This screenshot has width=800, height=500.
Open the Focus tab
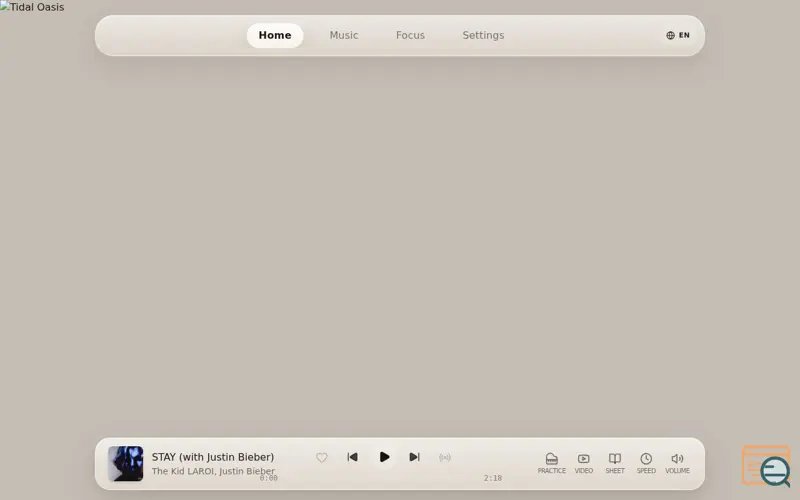click(x=410, y=35)
